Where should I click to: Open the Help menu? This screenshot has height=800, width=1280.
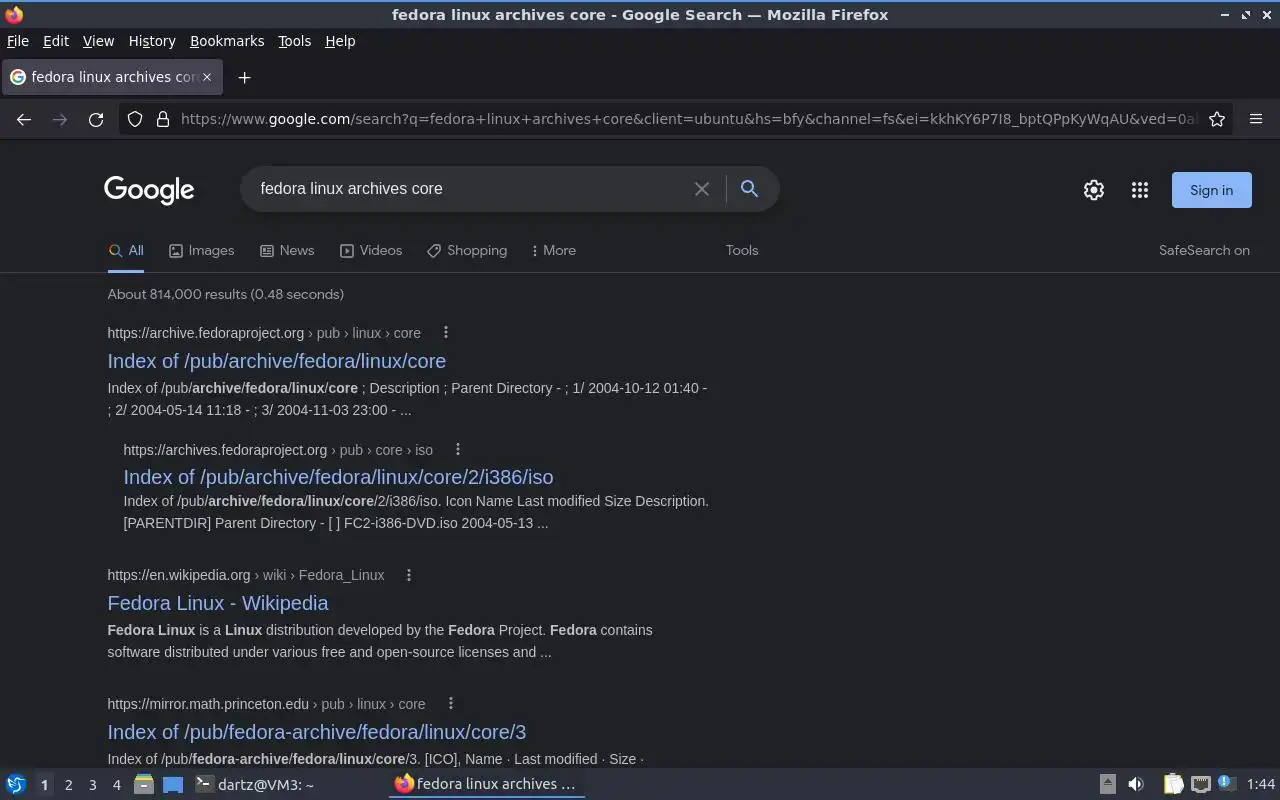click(340, 41)
